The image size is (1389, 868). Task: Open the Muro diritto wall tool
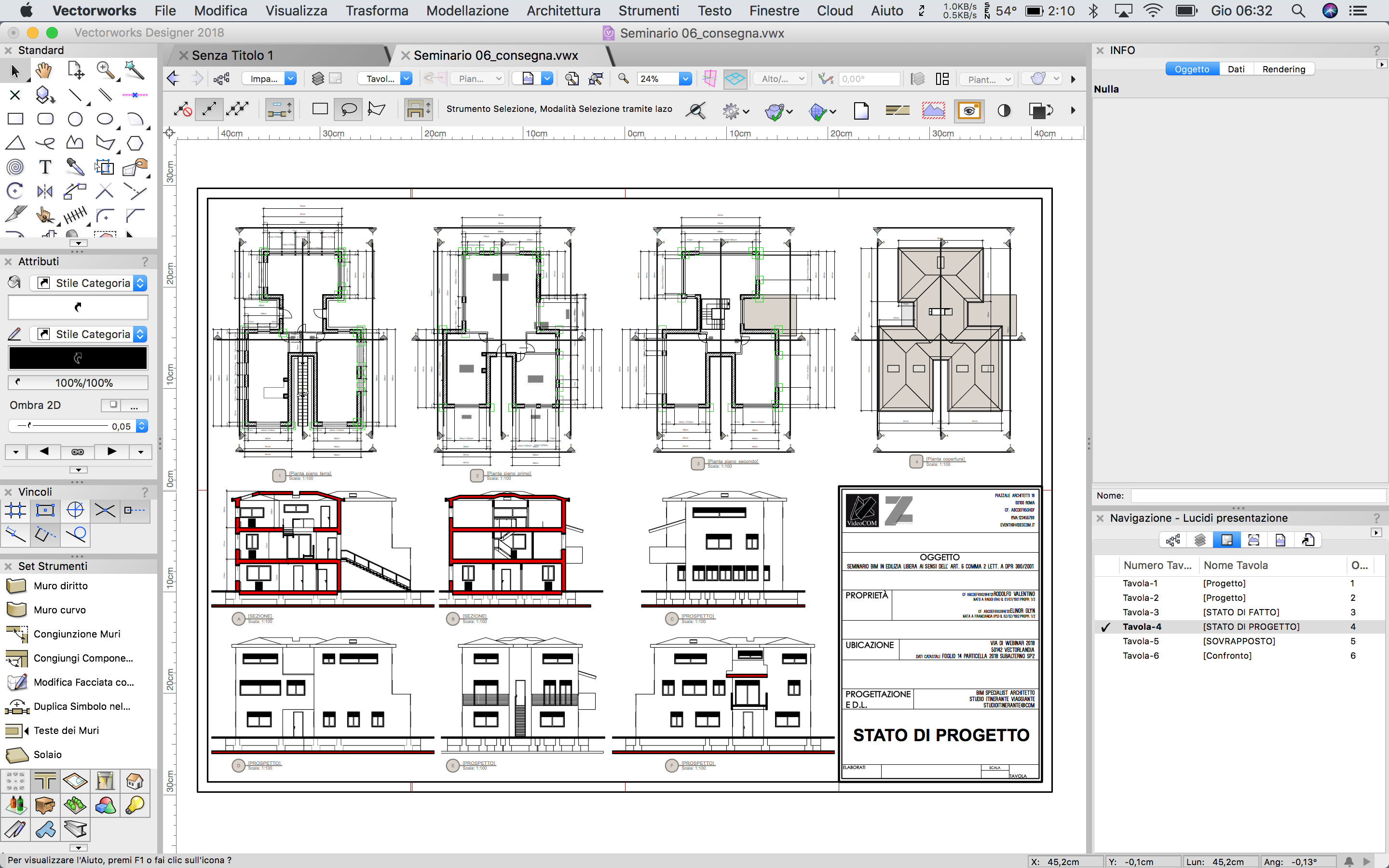60,585
